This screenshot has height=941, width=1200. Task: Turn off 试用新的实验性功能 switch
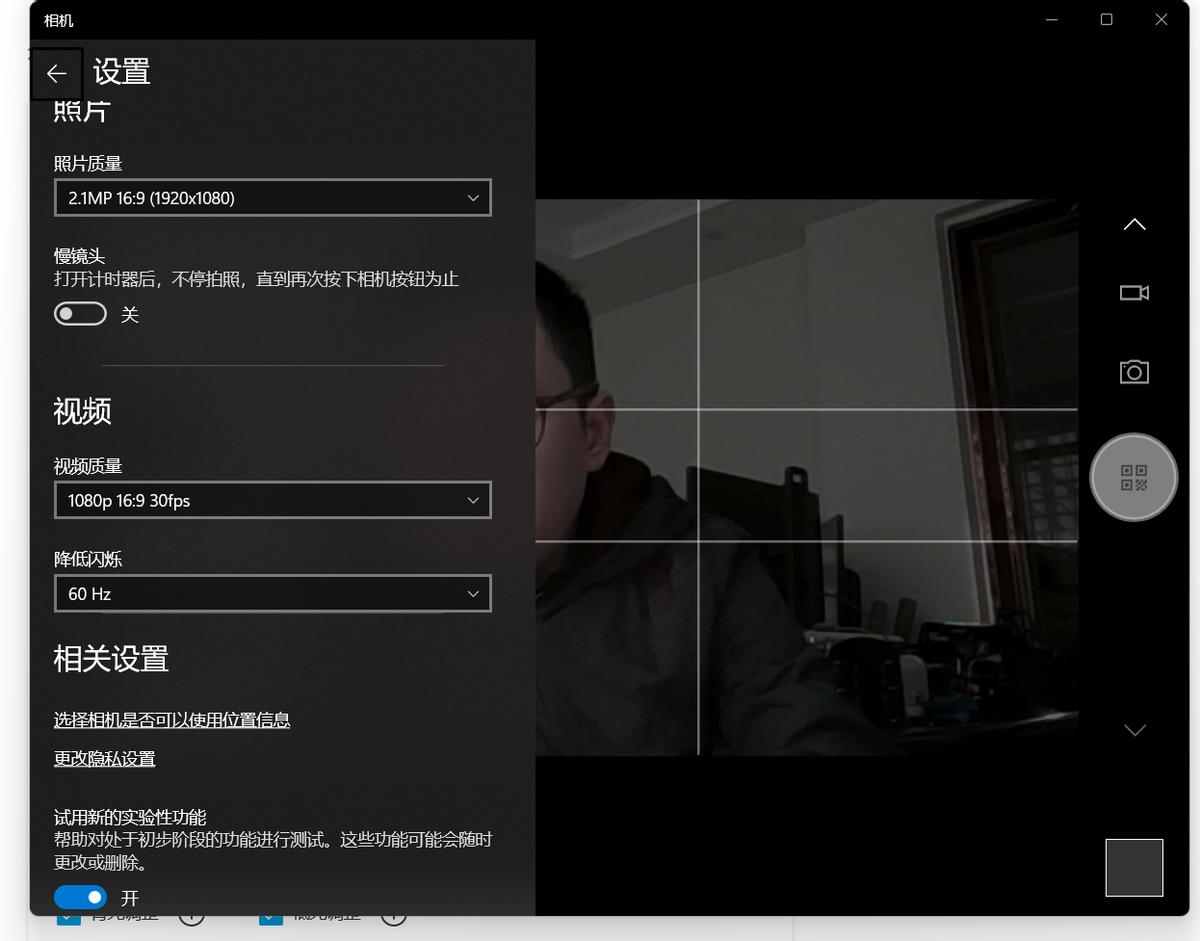coord(80,897)
